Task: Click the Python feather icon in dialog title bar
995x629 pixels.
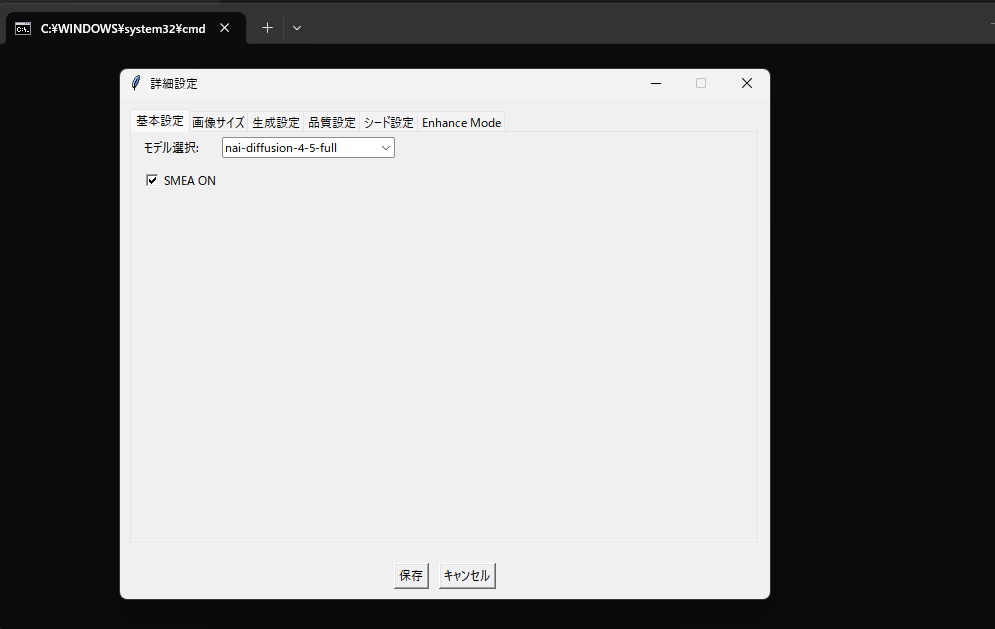Action: [x=135, y=83]
